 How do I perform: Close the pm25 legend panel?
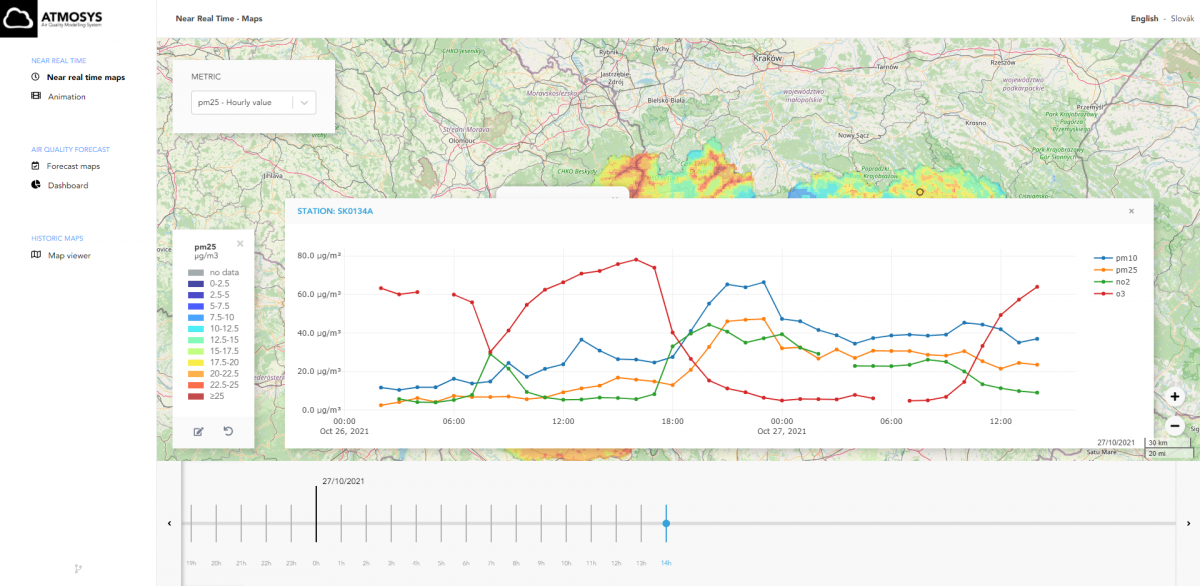tap(240, 243)
